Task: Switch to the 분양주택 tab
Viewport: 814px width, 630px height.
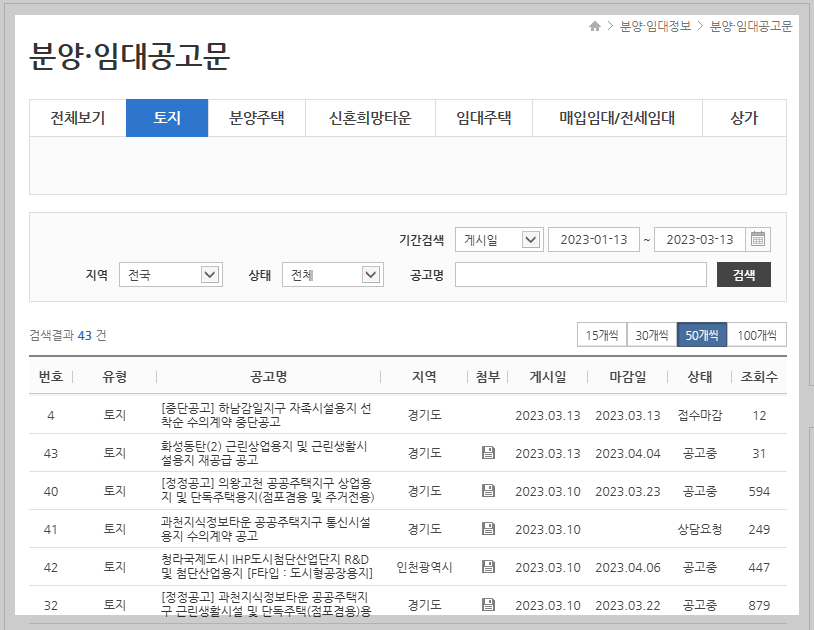Action: (258, 116)
